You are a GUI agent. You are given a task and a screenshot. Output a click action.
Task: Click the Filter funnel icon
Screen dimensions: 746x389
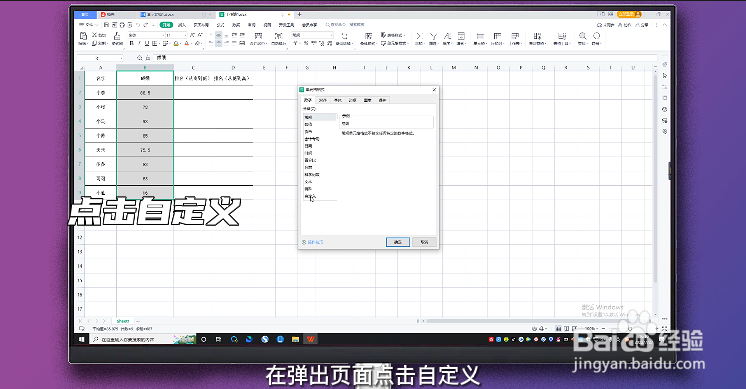pyautogui.click(x=433, y=36)
